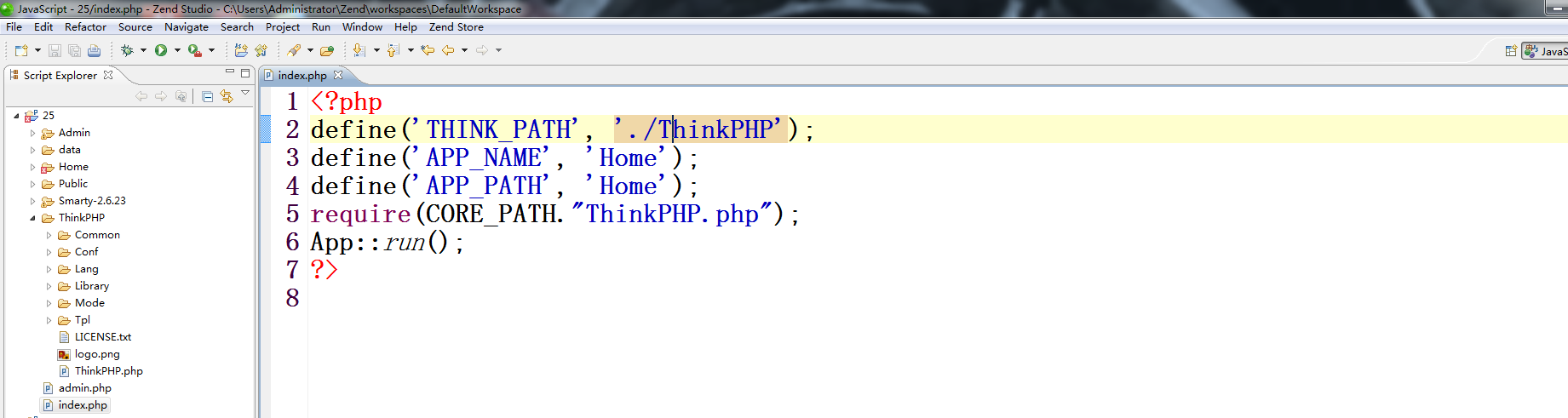1568x418 pixels.
Task: Collapse All in Script Explorer
Action: [208, 96]
